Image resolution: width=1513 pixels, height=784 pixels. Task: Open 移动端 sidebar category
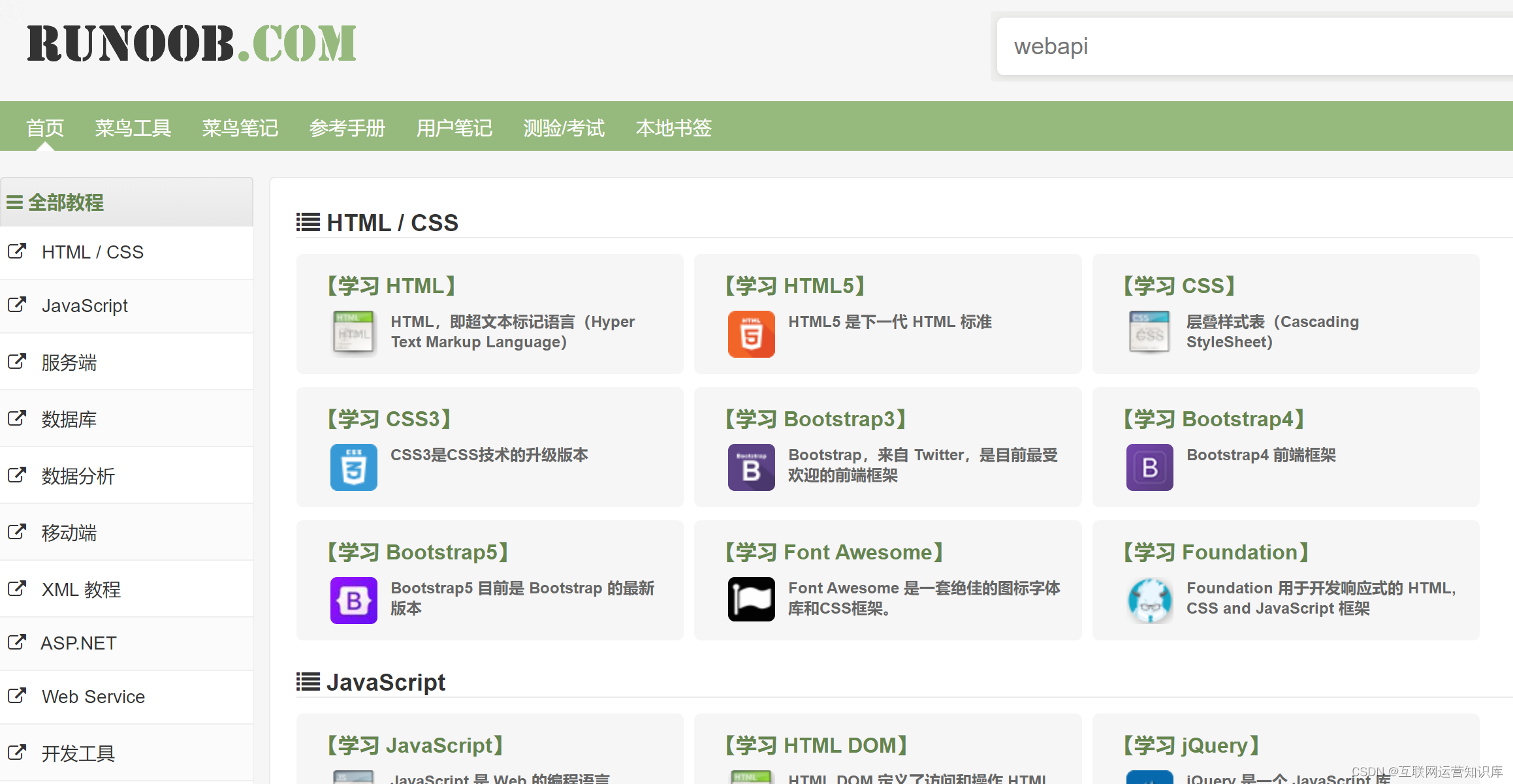69,533
